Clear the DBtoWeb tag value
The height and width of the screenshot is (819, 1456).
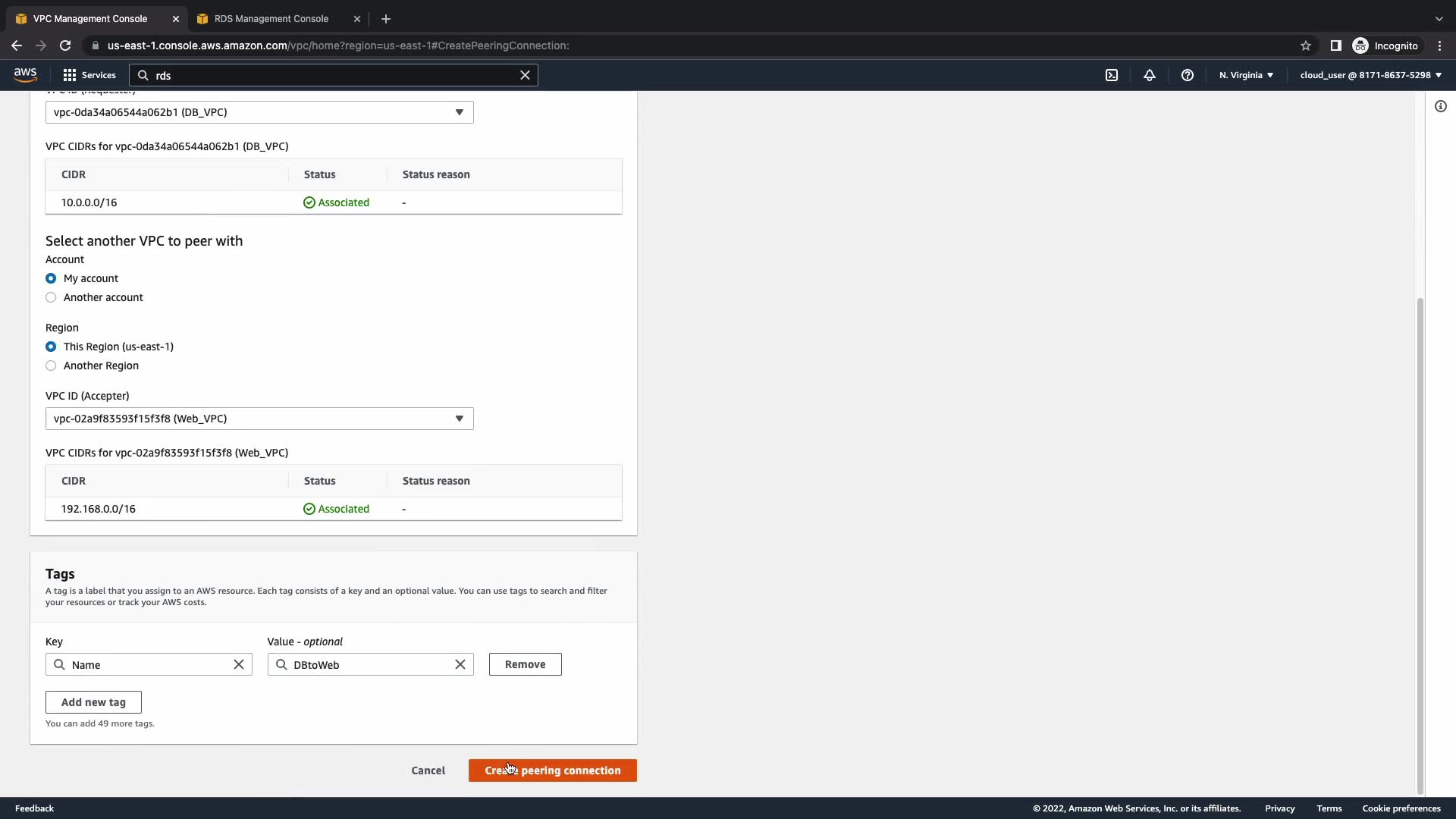pos(460,664)
